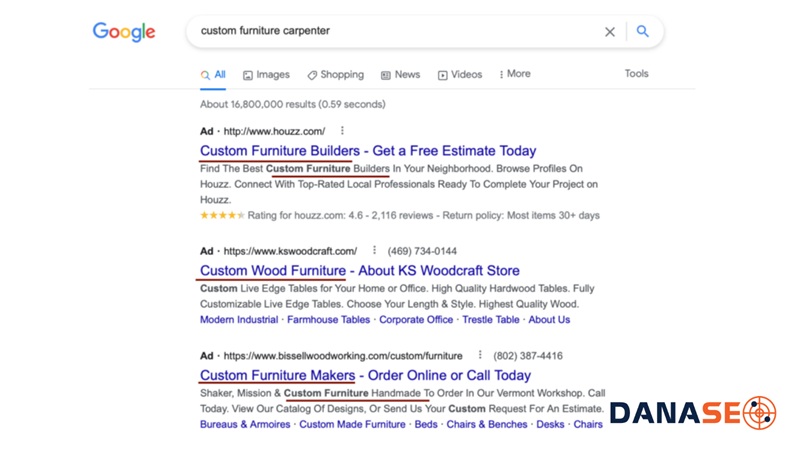
Task: Open three-dot menu beside kswoodcraft.com ad
Action: point(374,250)
